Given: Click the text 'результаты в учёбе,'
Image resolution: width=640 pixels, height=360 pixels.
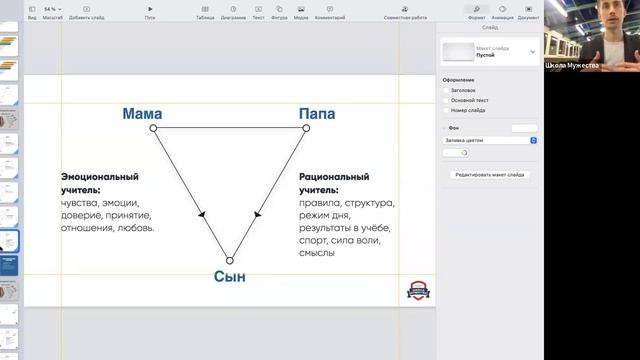Looking at the screenshot, I should click(344, 228).
